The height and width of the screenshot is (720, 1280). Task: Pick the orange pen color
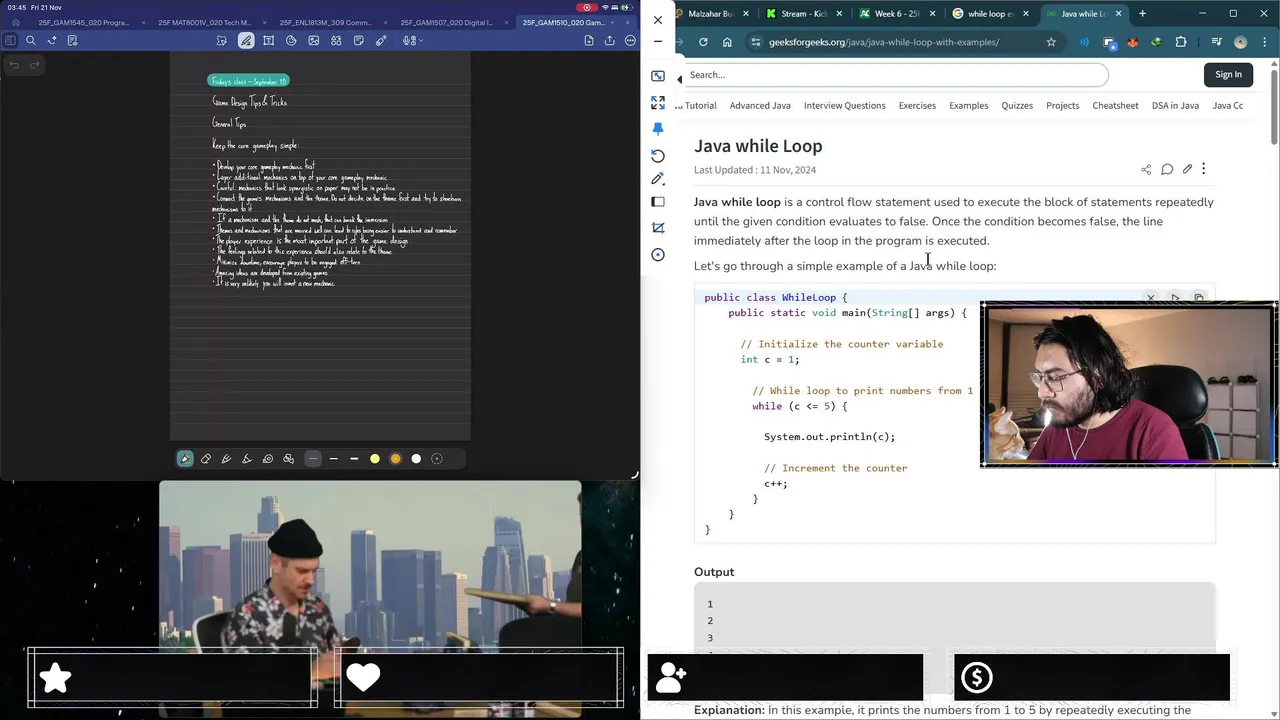point(396,459)
